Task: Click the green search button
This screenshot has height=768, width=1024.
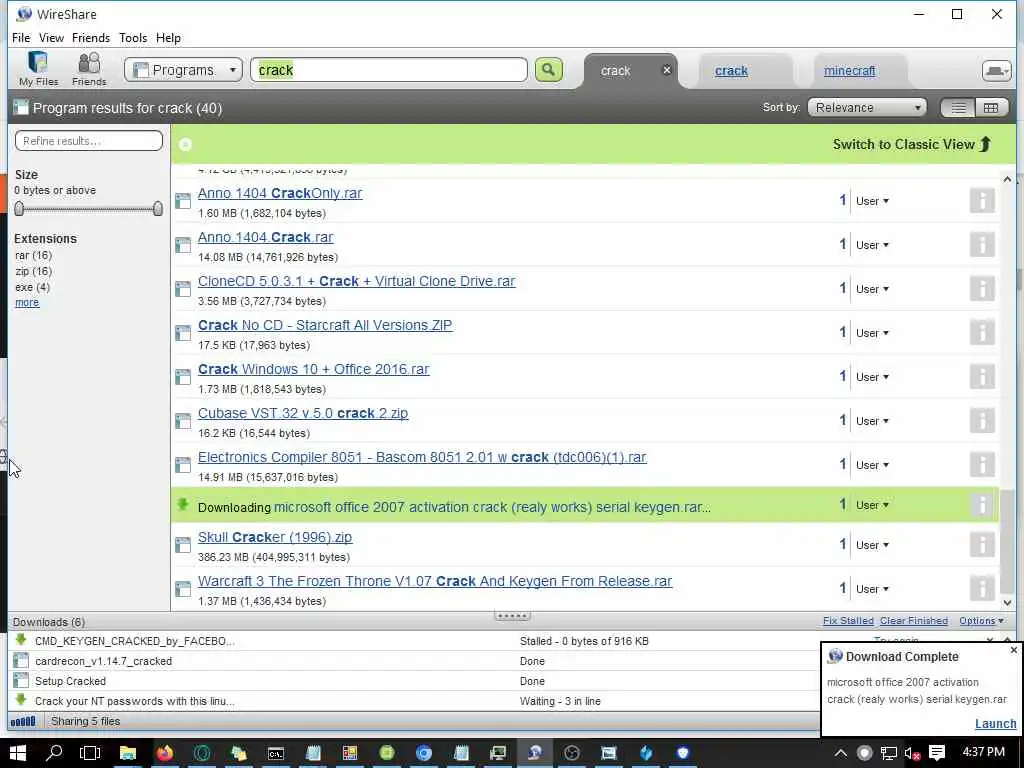Action: pos(549,70)
